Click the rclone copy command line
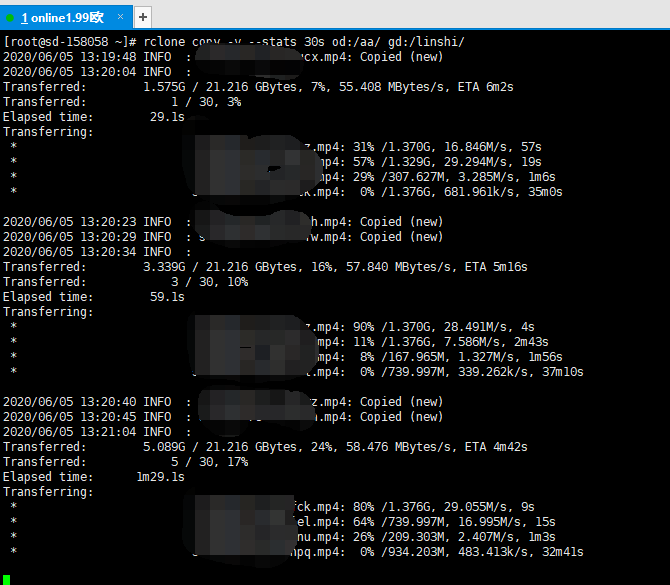Screen dimensions: 670x585 pyautogui.click(x=234, y=42)
